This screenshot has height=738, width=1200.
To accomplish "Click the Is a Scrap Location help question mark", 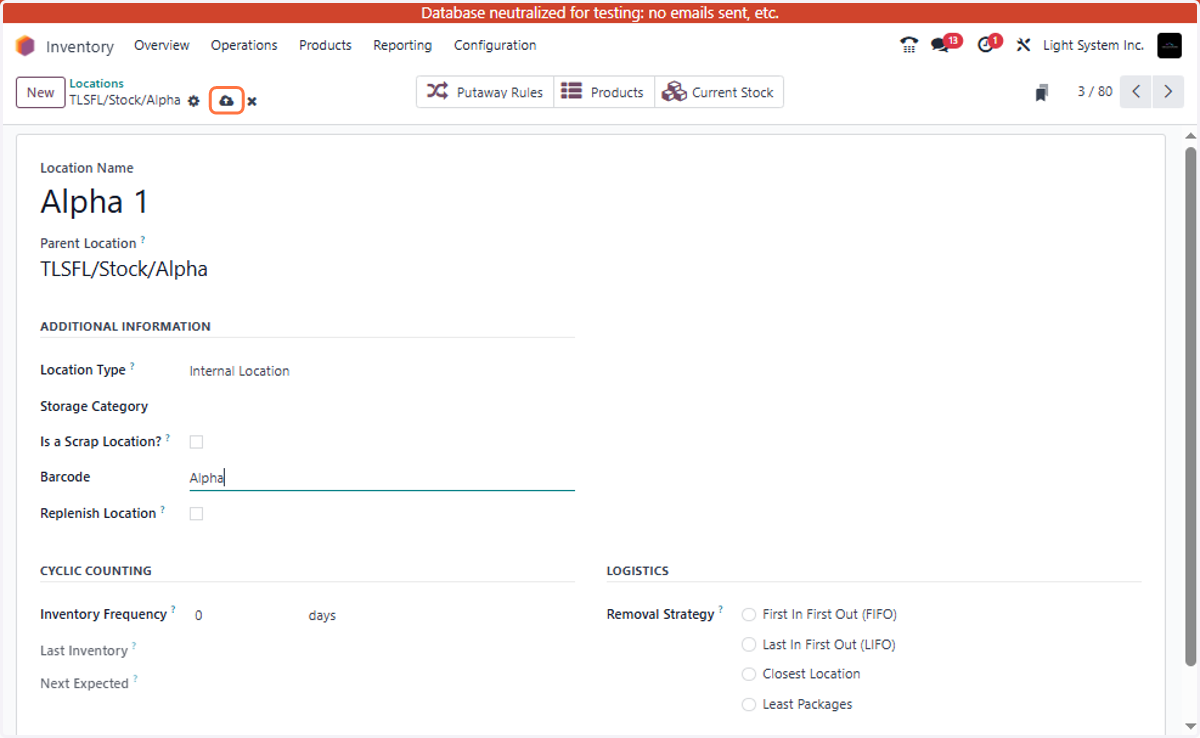I will coord(167,437).
